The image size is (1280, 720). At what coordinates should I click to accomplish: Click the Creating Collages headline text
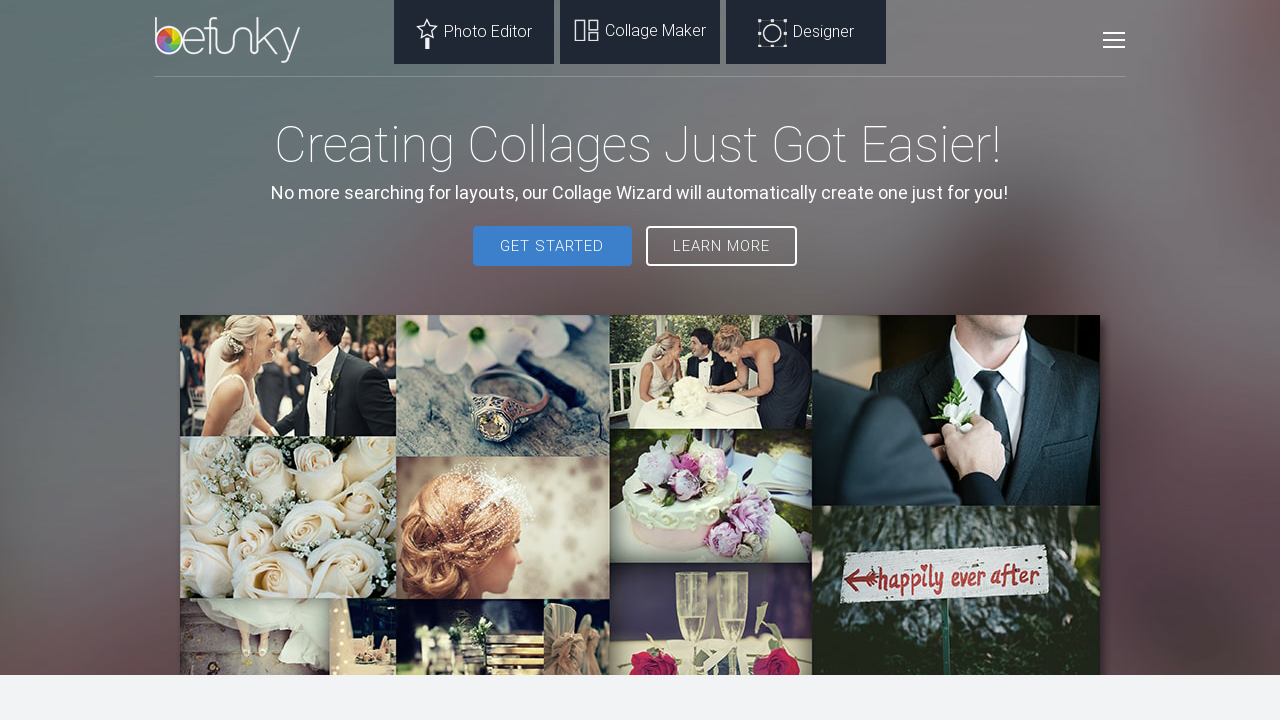pyautogui.click(x=638, y=145)
